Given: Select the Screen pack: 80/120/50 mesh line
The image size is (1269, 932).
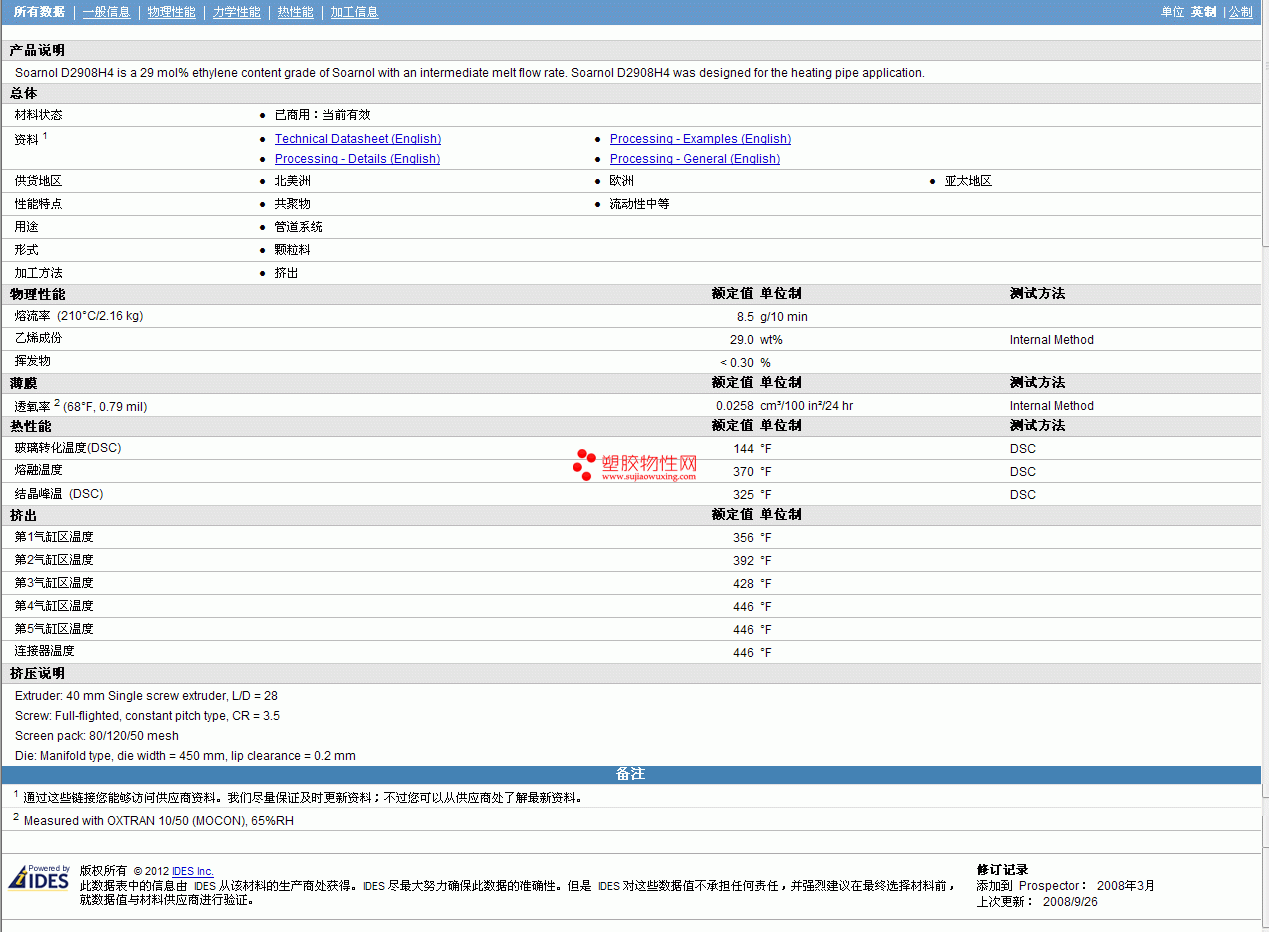Looking at the screenshot, I should point(97,736).
